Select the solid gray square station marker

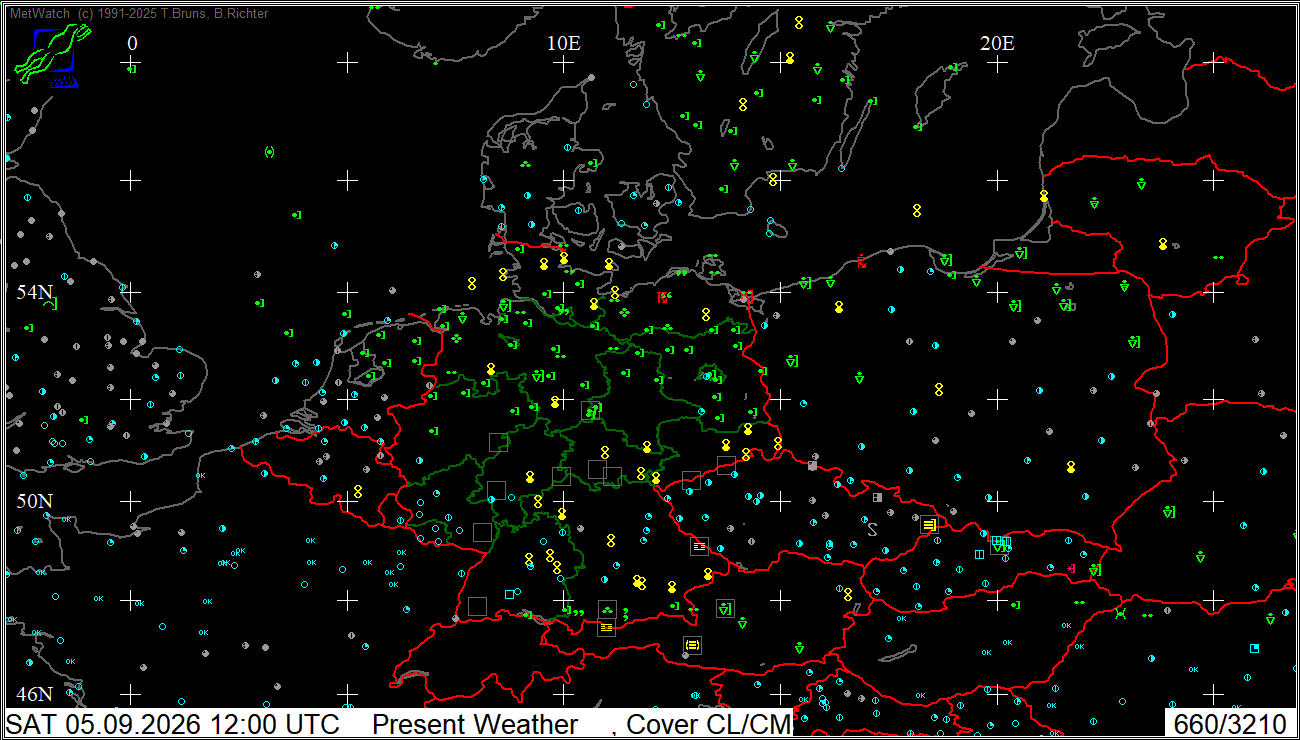[x=812, y=465]
